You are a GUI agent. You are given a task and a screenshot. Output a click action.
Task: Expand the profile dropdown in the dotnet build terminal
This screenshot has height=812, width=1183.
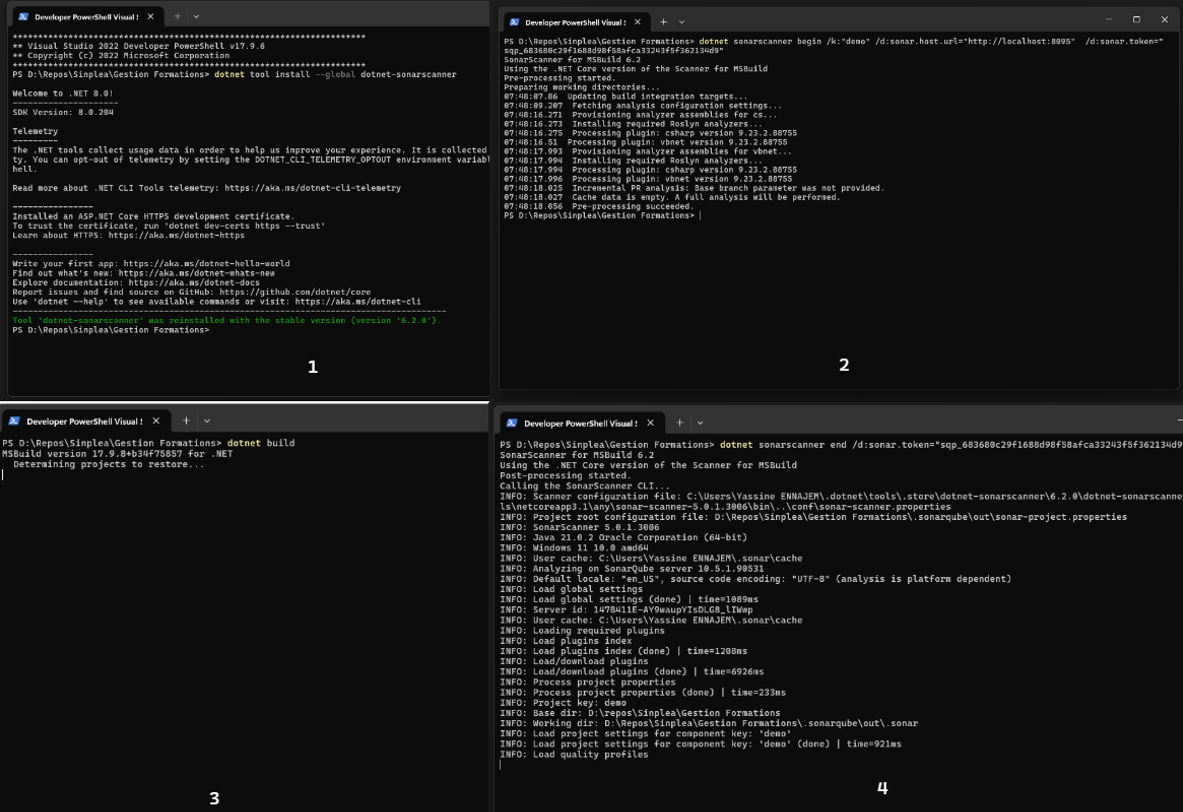coord(206,421)
